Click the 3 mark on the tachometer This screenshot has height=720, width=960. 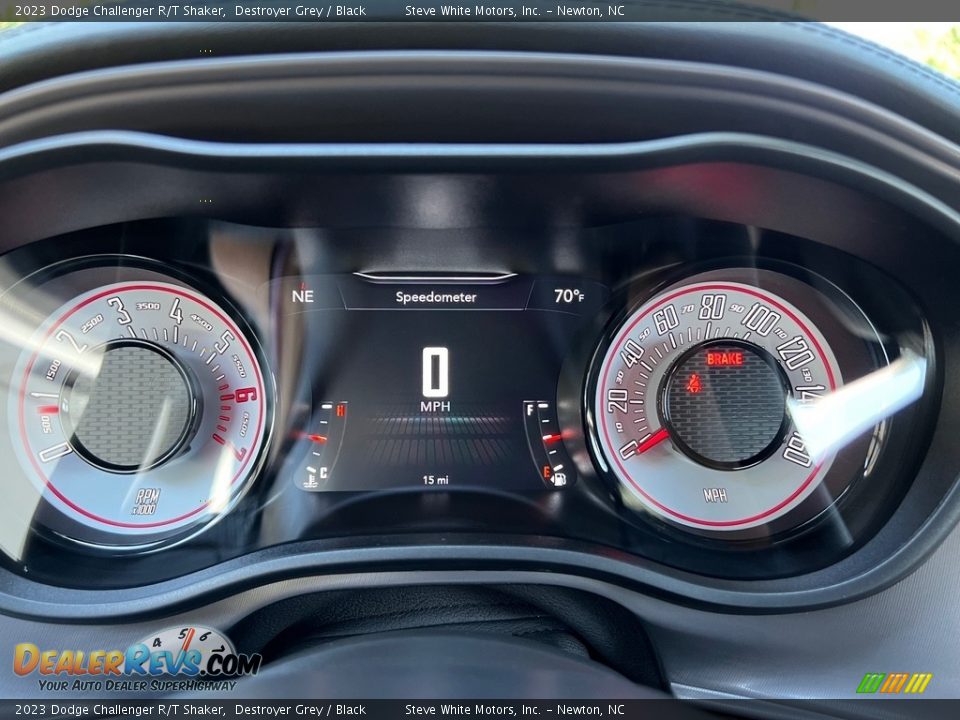click(x=122, y=310)
